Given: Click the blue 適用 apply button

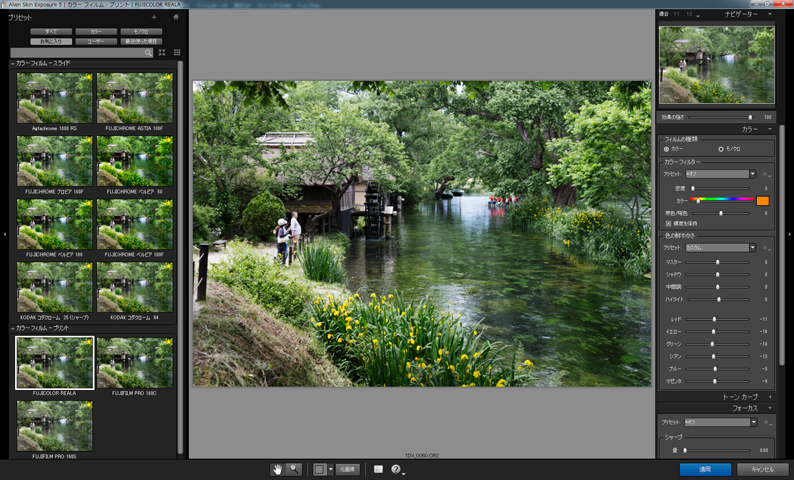Looking at the screenshot, I should click(x=704, y=469).
